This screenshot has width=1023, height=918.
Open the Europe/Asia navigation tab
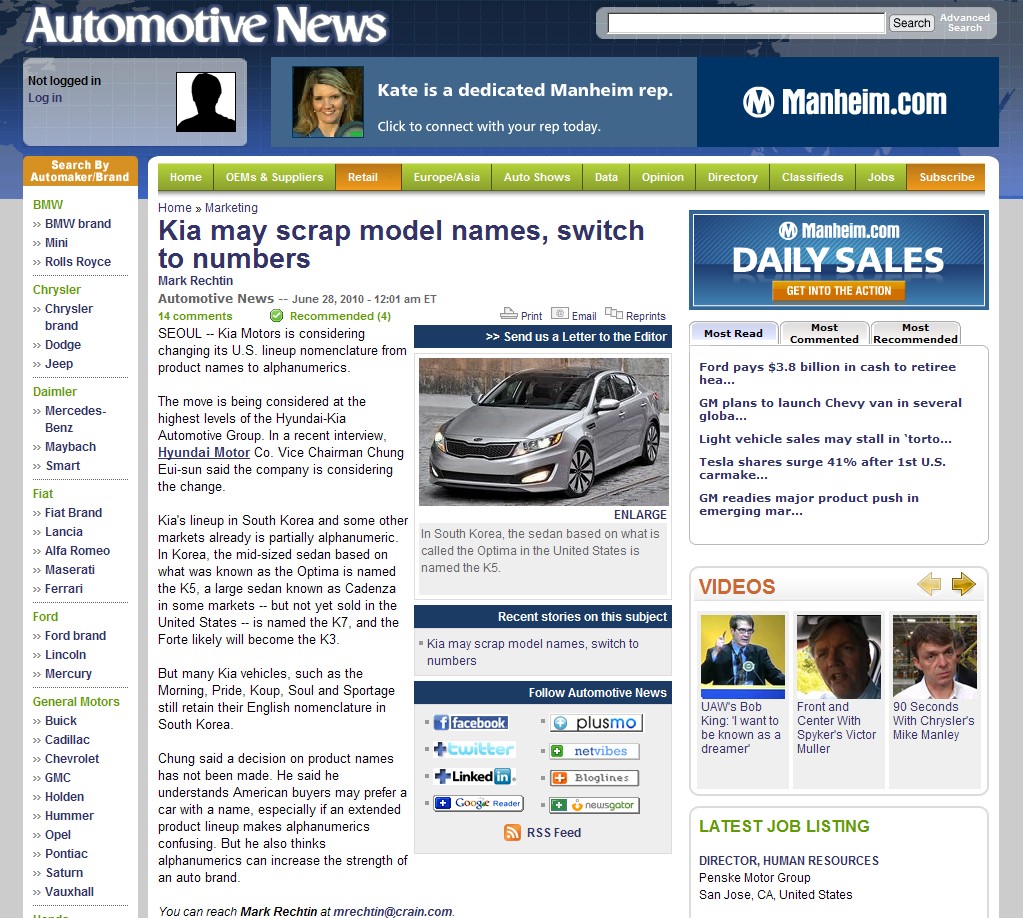point(447,177)
